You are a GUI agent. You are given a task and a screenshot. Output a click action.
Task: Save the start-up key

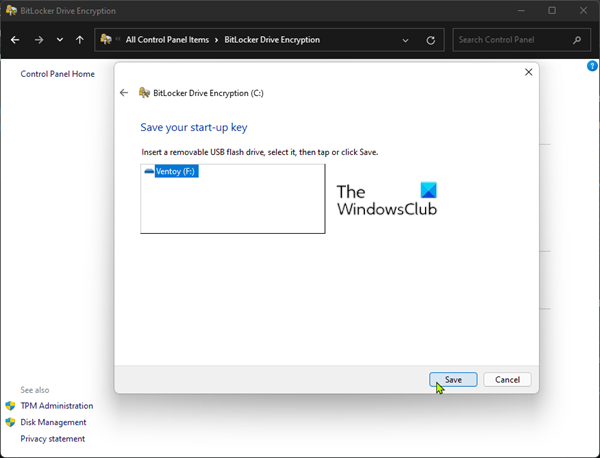tap(453, 380)
